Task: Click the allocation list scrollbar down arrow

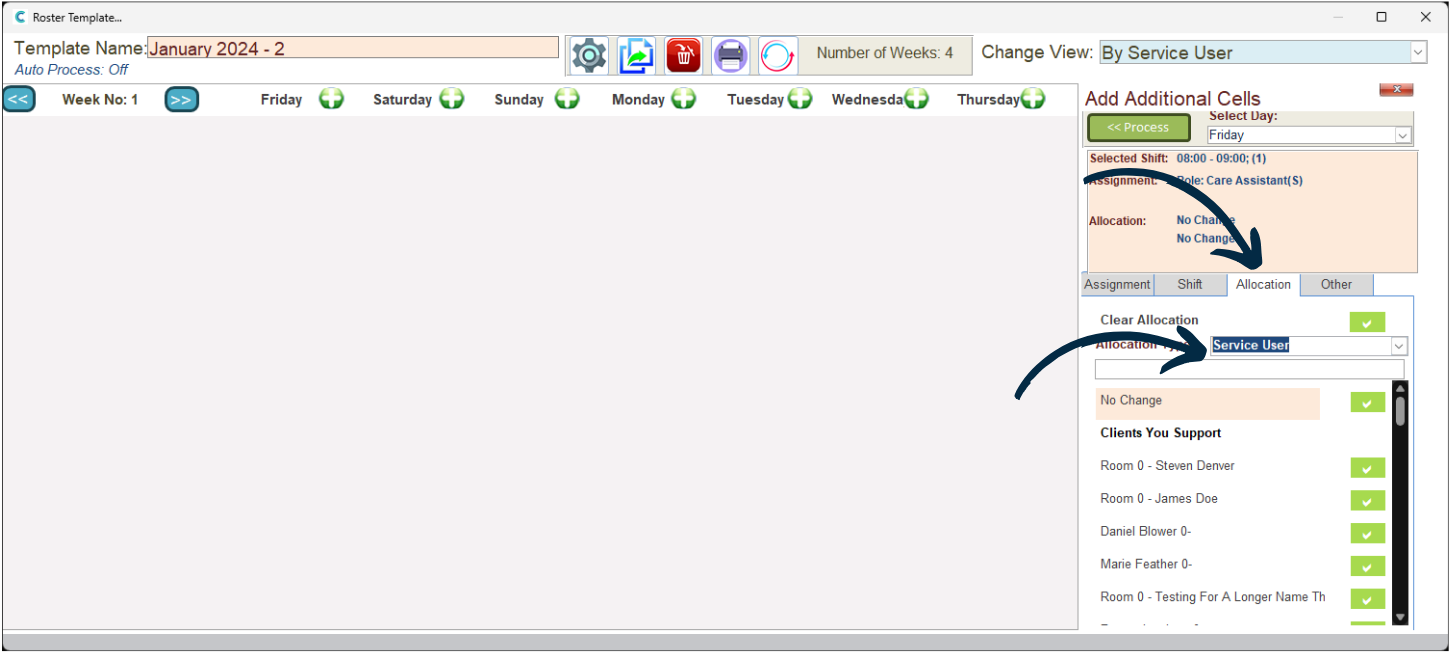Action: [x=1400, y=617]
